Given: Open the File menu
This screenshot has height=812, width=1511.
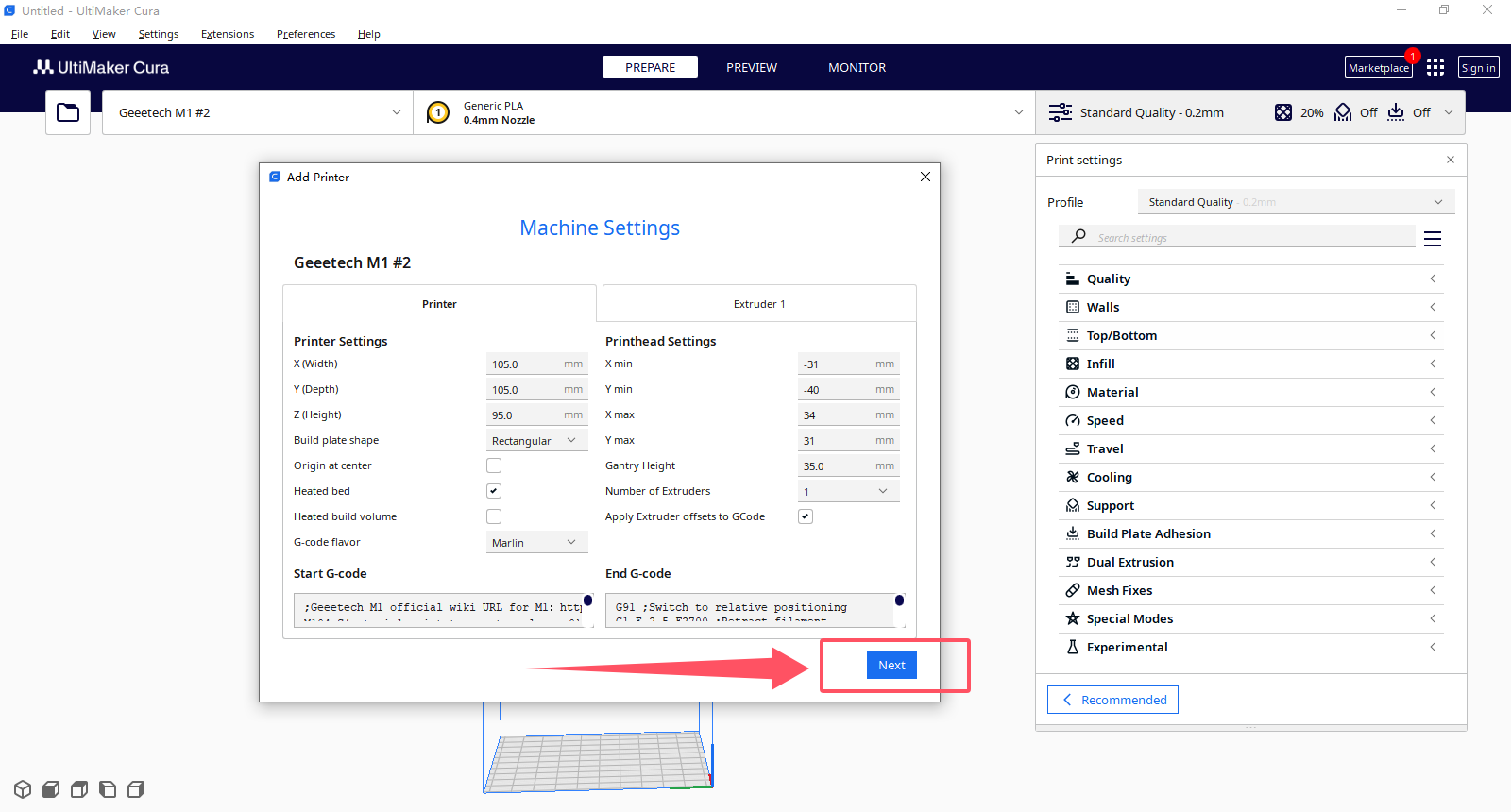Looking at the screenshot, I should coord(20,34).
